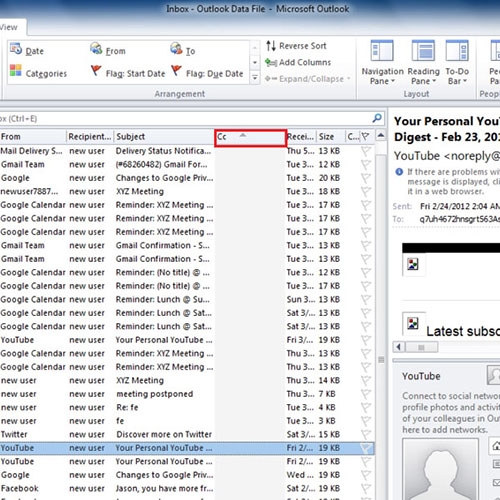Expand the arrangement gallery more button

pos(255,78)
